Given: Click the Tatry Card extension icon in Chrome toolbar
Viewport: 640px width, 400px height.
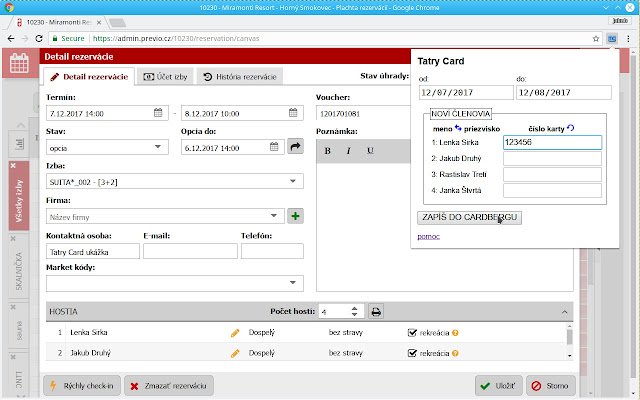Looking at the screenshot, I should pyautogui.click(x=612, y=38).
